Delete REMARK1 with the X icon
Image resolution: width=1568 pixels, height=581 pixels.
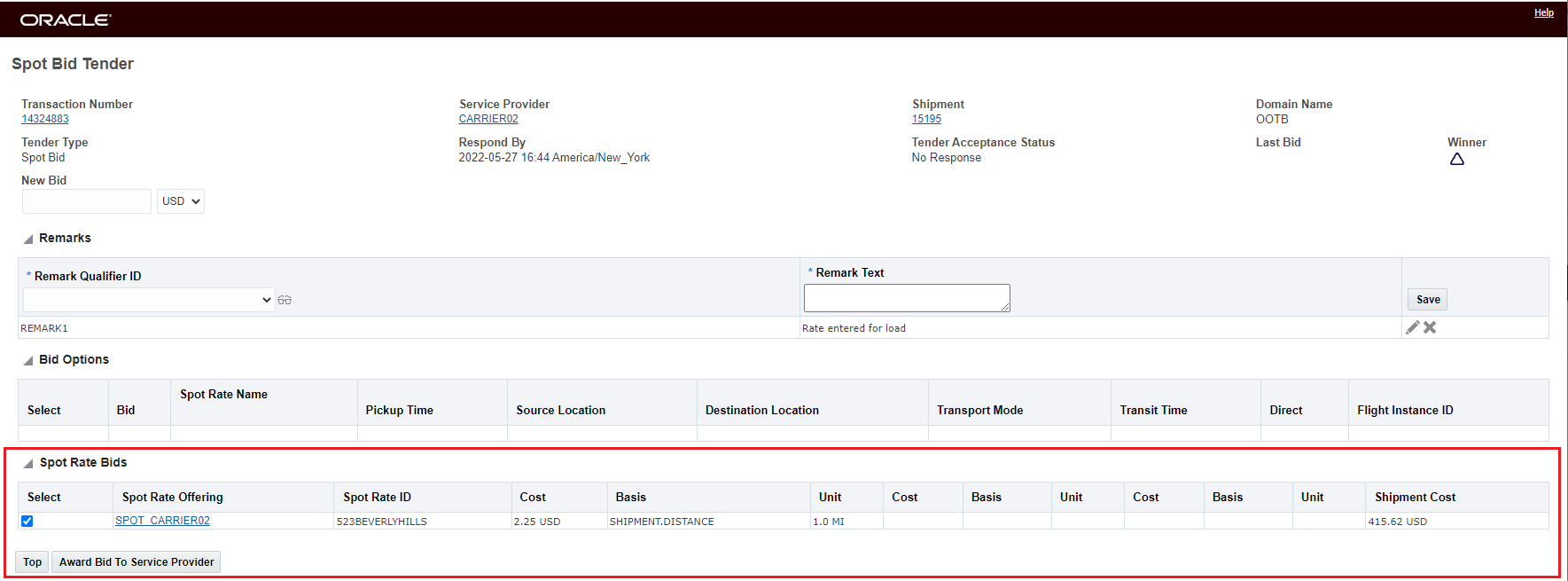1430,327
